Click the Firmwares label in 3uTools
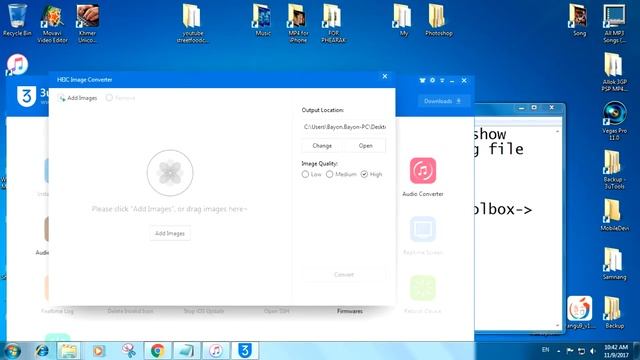 click(350, 311)
